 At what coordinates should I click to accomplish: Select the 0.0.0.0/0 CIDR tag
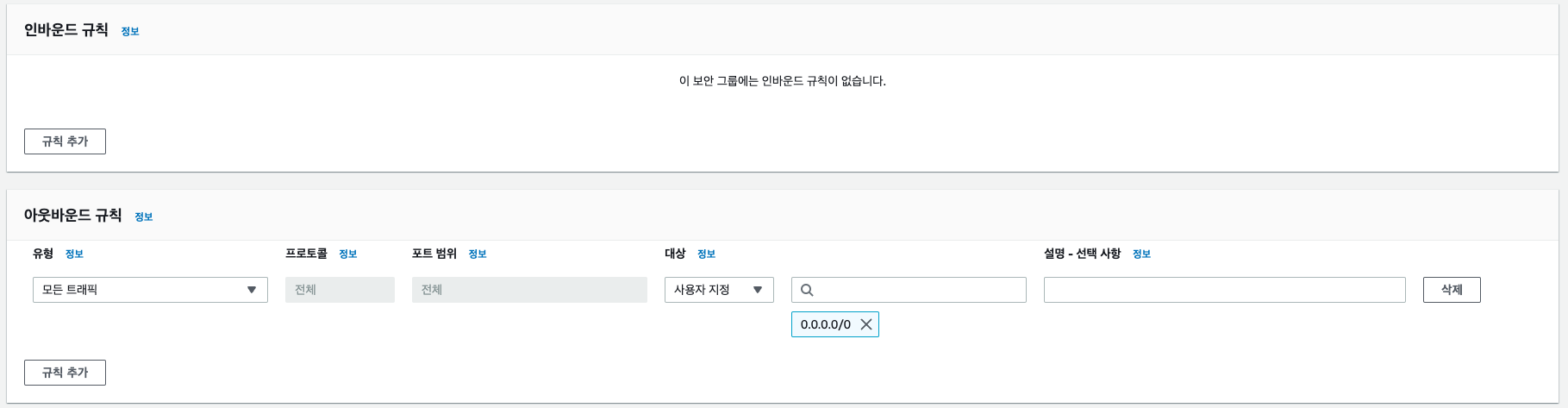825,324
